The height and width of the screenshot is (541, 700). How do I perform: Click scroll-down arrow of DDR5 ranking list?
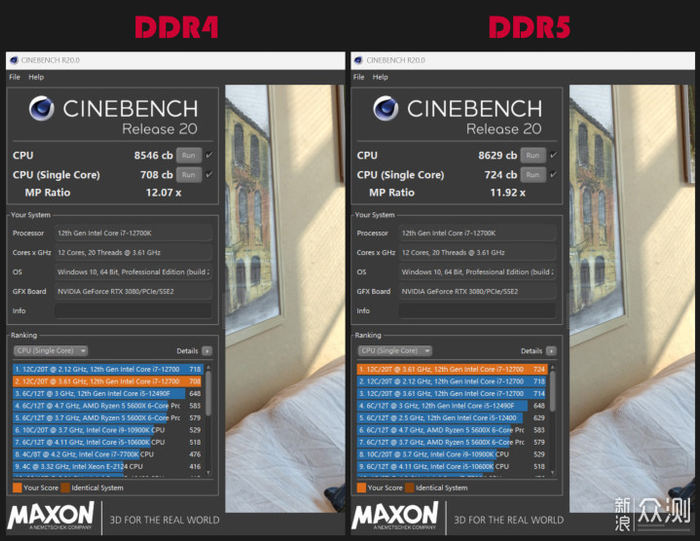click(553, 472)
